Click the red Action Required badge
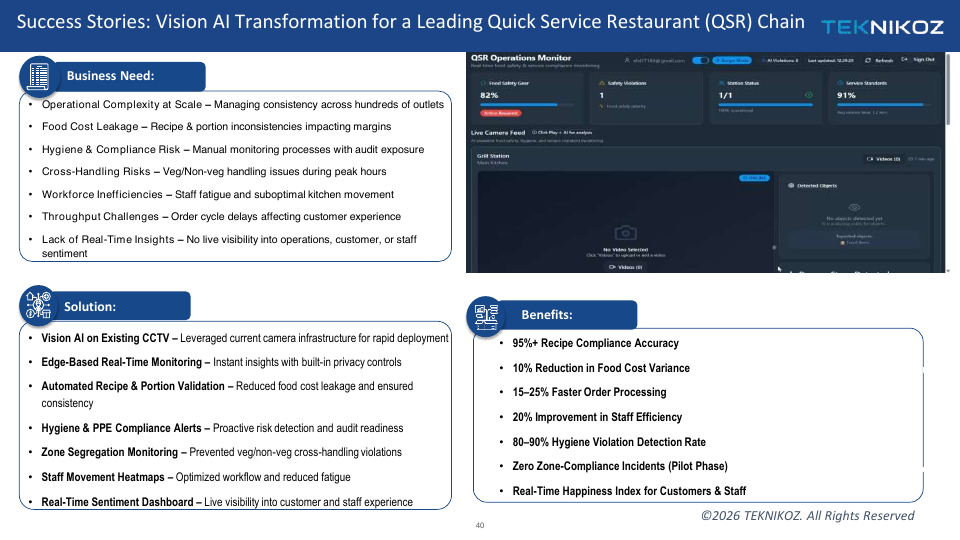This screenshot has height=540, width=960. tap(500, 113)
